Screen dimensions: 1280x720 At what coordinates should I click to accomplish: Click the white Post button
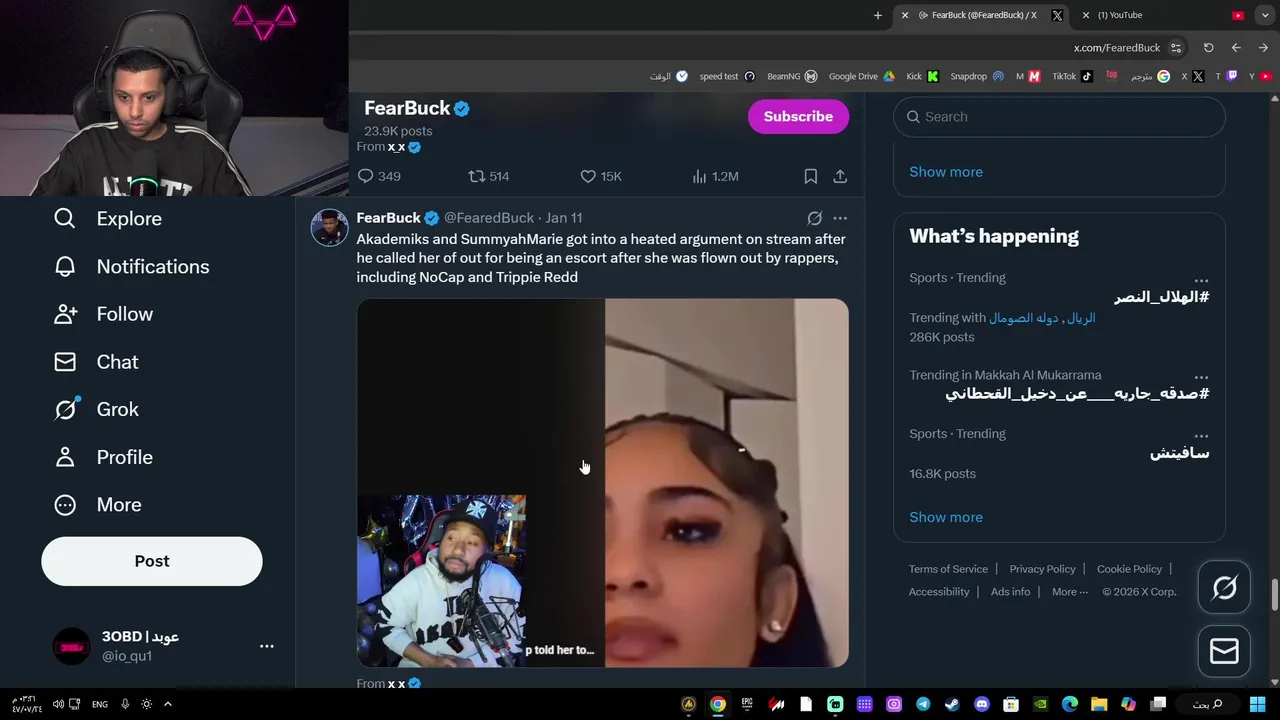[x=152, y=561]
